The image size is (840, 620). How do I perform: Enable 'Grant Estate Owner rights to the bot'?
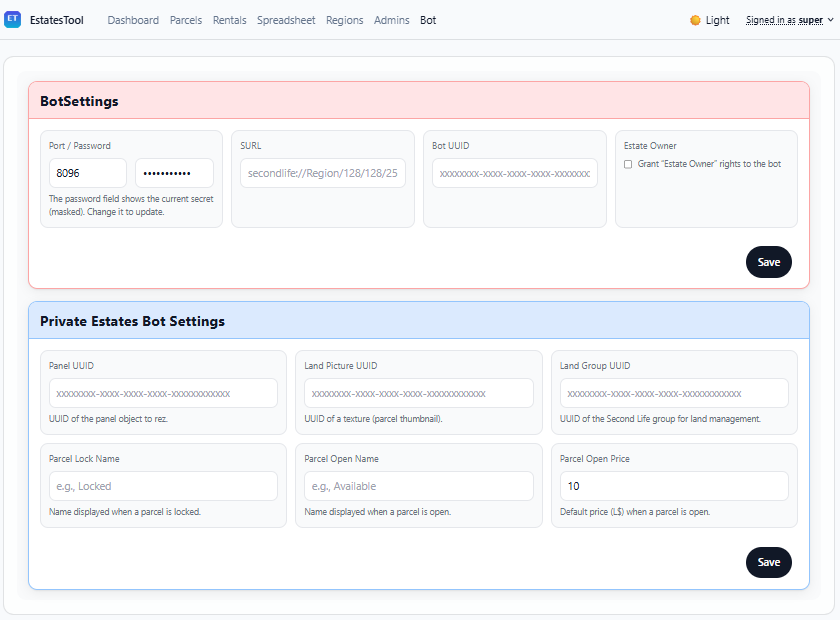(x=628, y=164)
